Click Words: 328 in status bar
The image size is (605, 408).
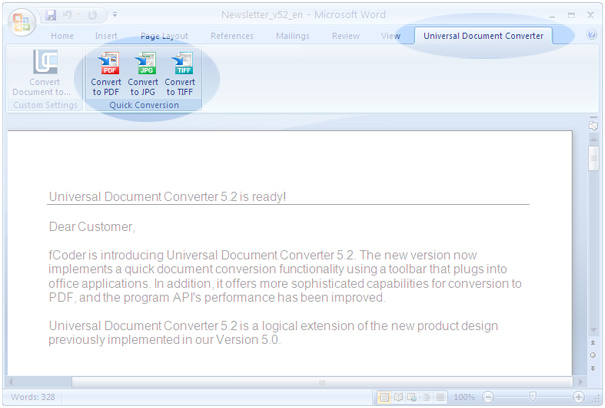tap(33, 397)
